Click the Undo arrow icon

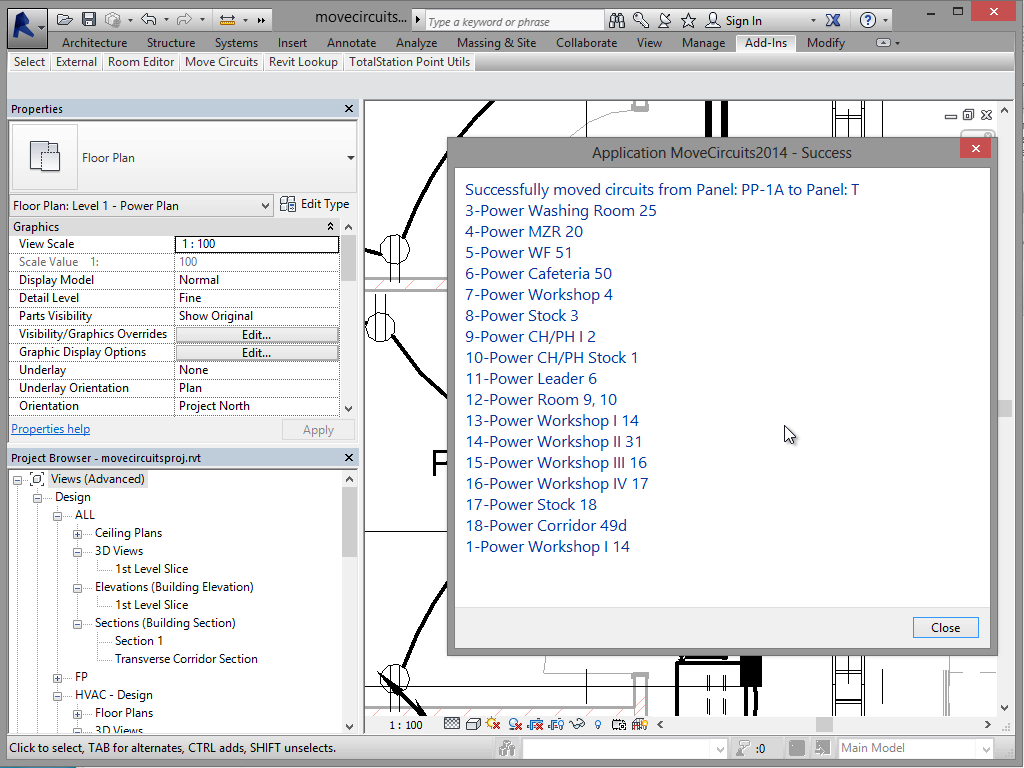[x=149, y=20]
